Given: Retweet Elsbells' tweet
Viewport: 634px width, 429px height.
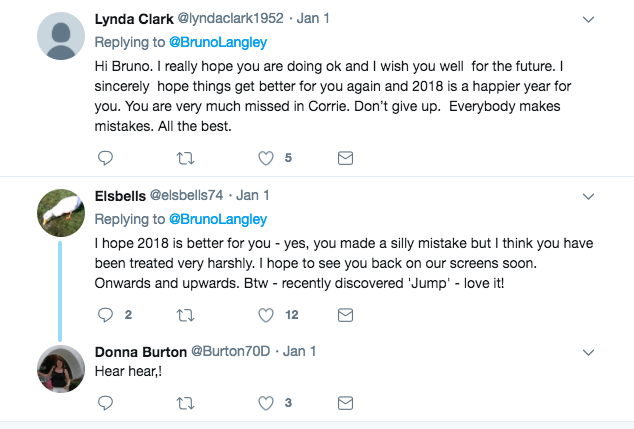Looking at the screenshot, I should point(186,315).
